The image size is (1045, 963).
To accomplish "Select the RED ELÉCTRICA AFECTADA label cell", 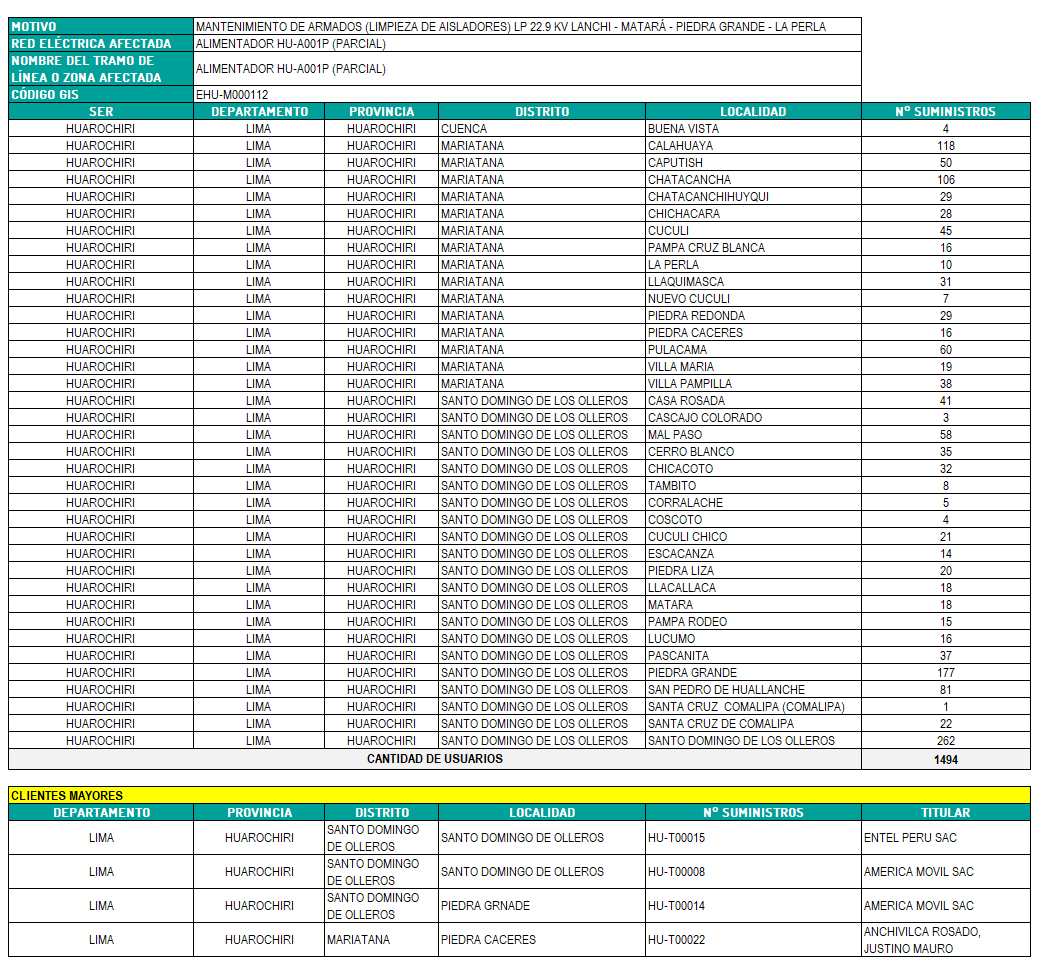I will click(x=100, y=43).
